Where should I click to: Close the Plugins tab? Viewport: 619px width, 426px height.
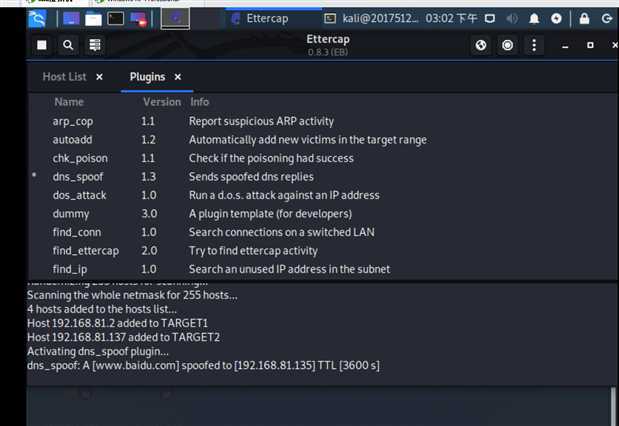click(178, 77)
